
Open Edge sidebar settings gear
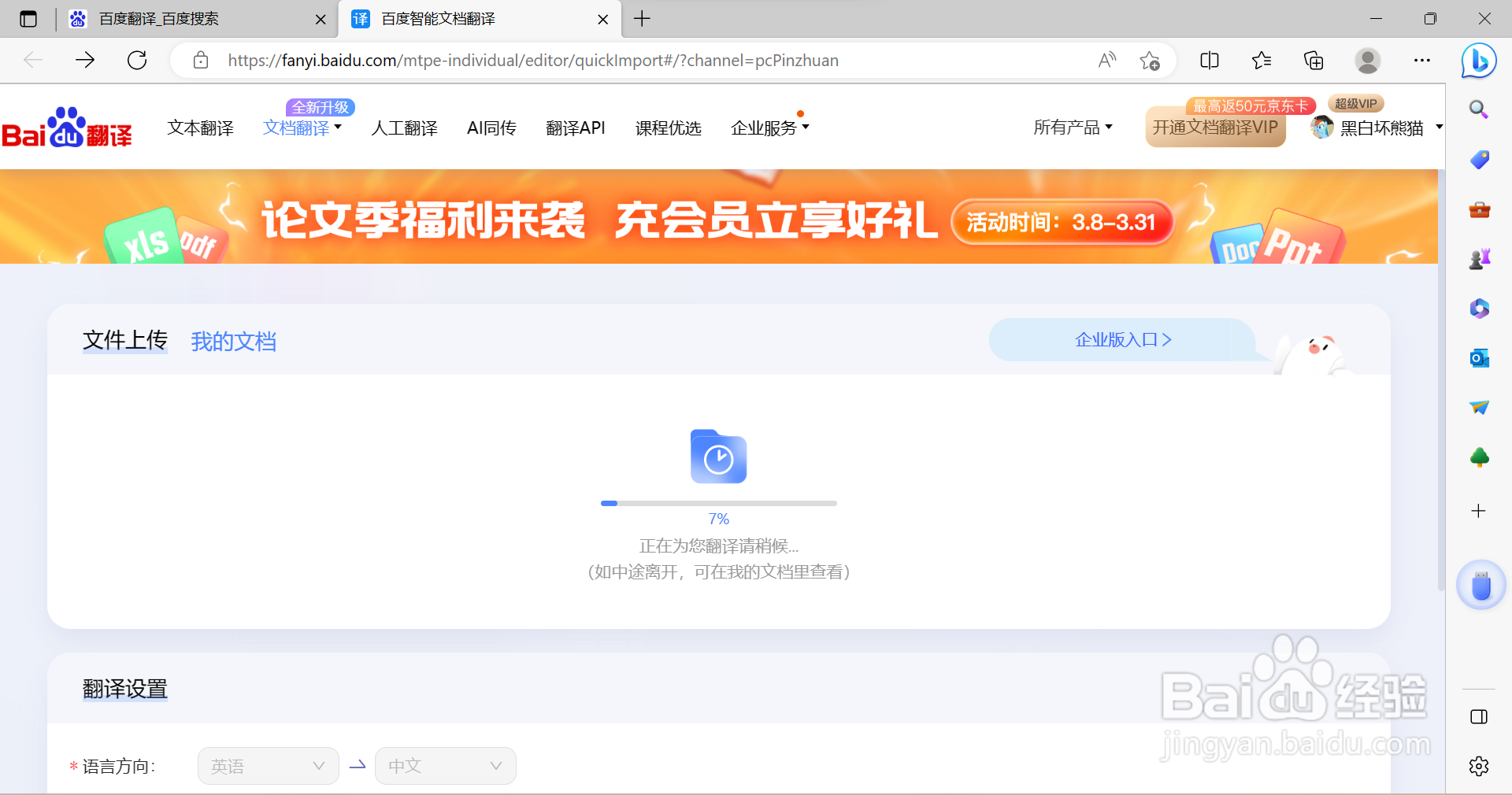point(1478,767)
